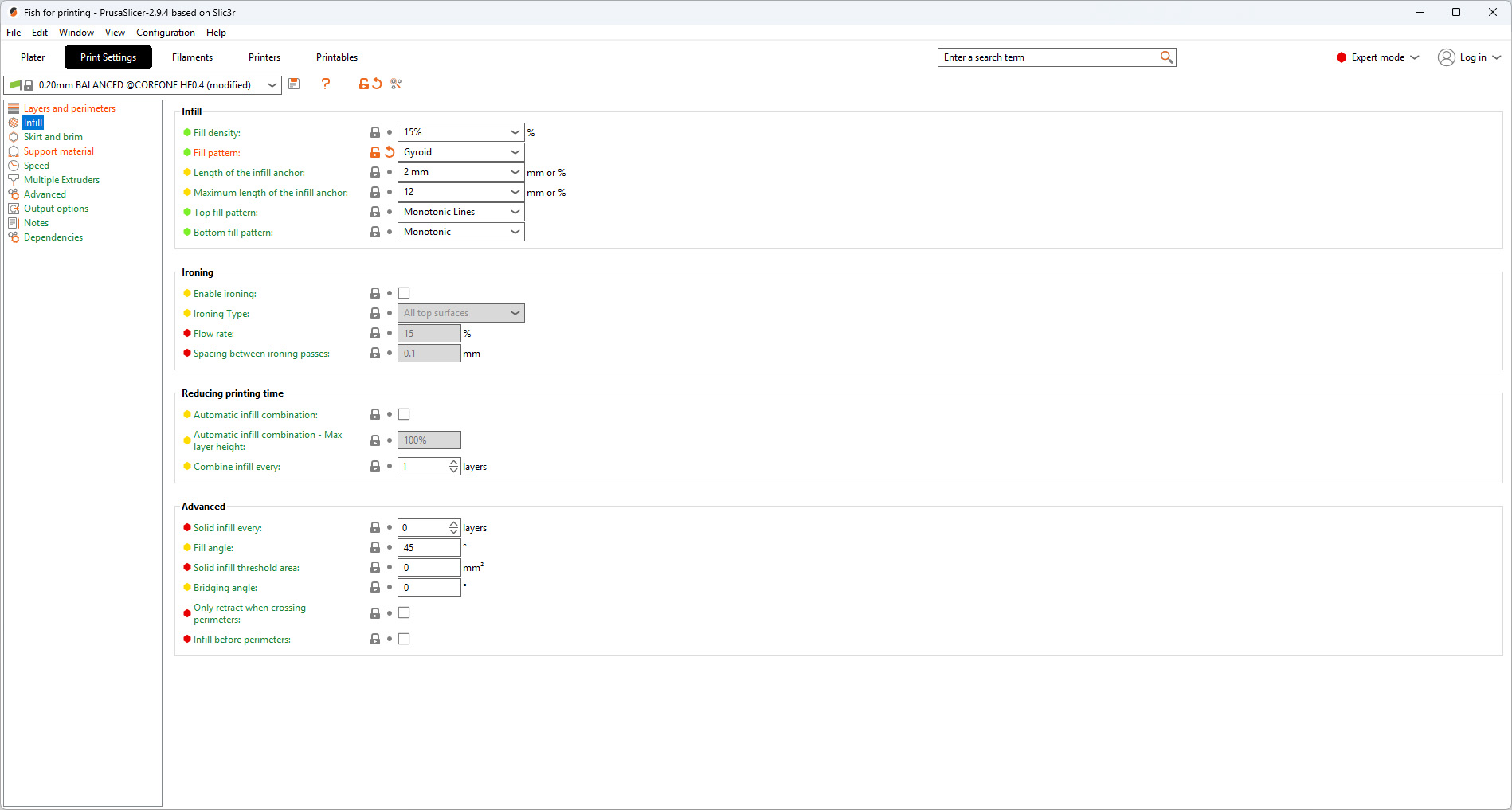
Task: Switch to the Filaments tab
Action: [193, 57]
